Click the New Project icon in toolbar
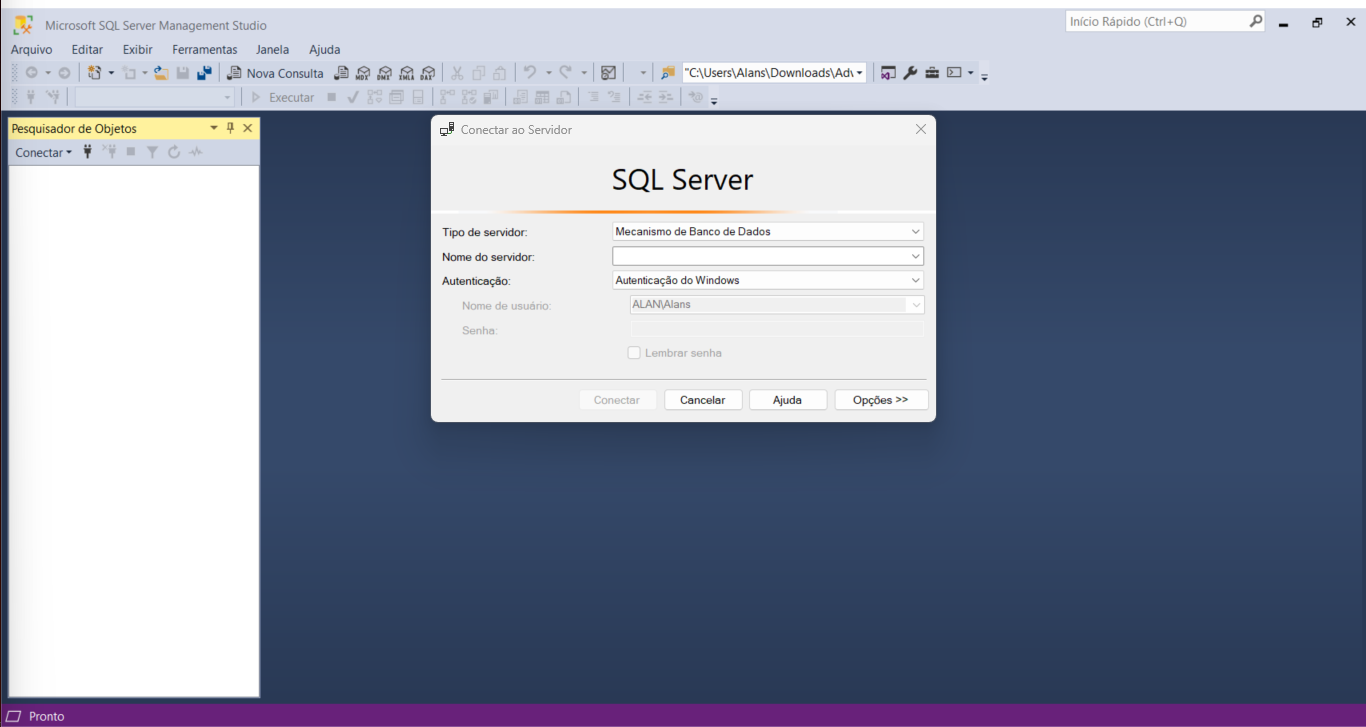Viewport: 1366px width, 727px height. pos(95,73)
